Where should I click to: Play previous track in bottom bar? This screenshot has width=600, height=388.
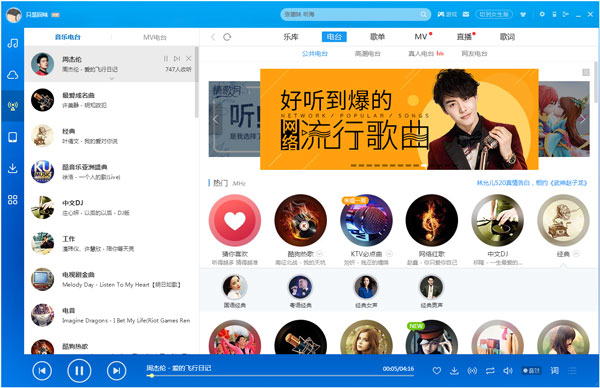pos(42,370)
